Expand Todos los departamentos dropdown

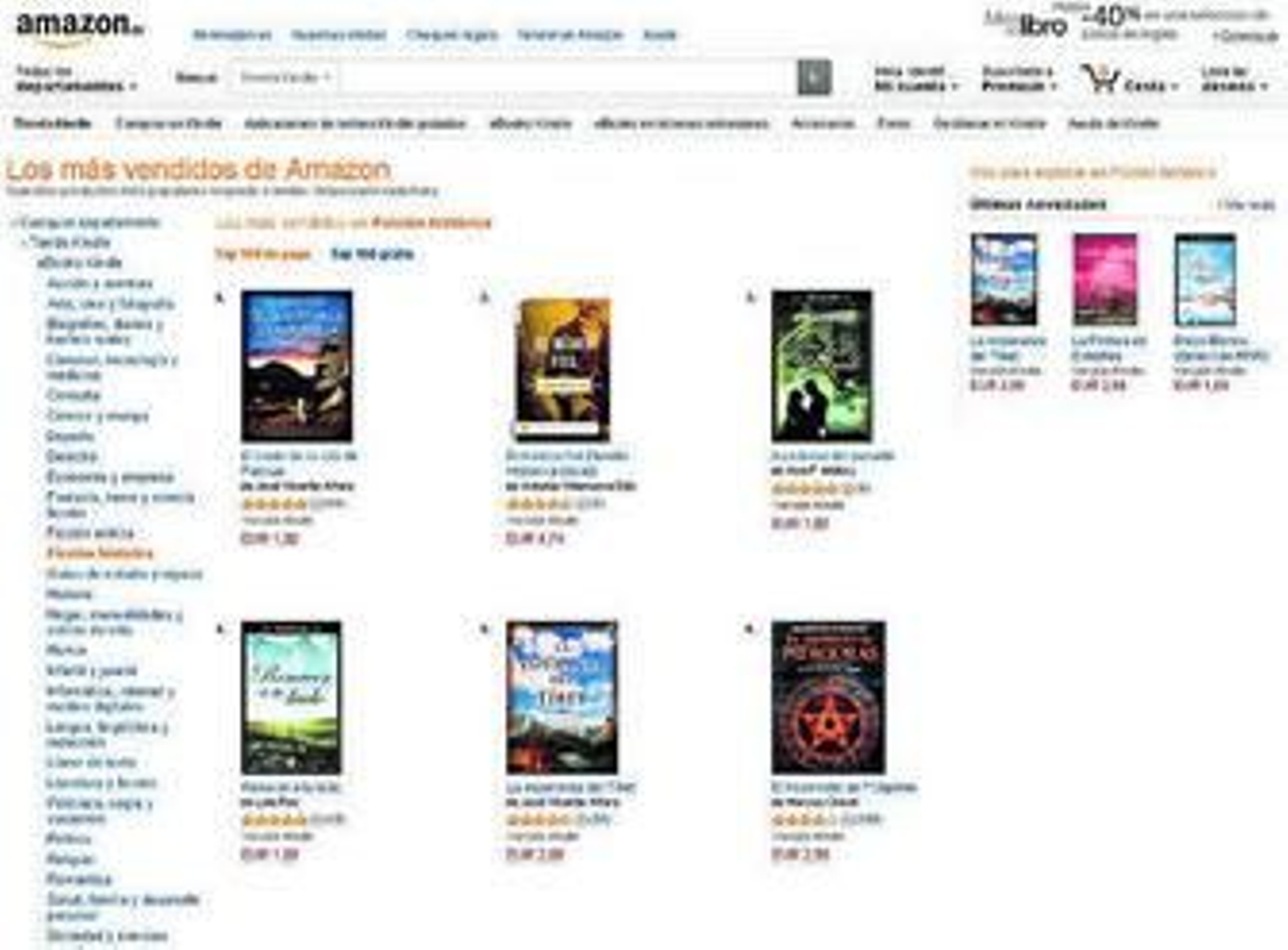point(76,79)
